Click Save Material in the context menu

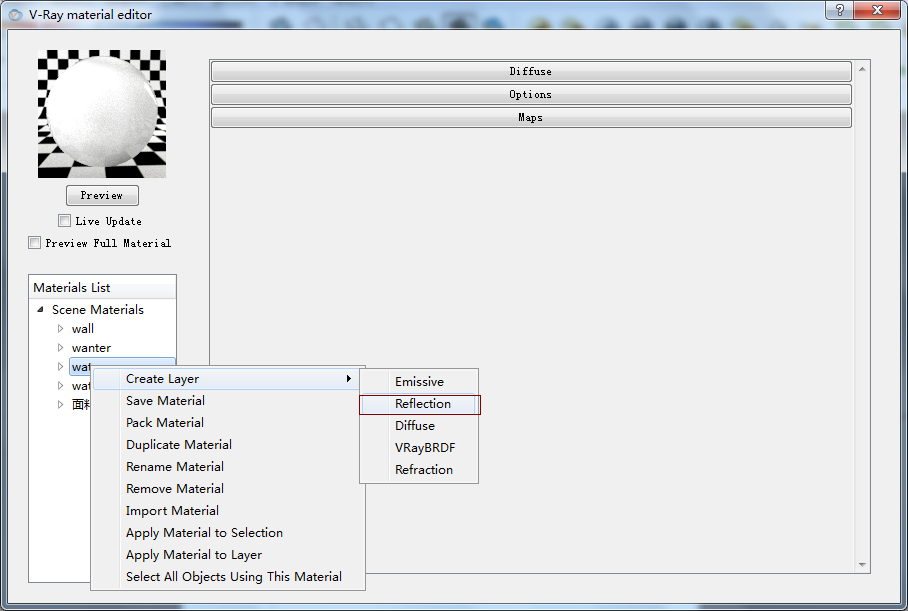165,401
